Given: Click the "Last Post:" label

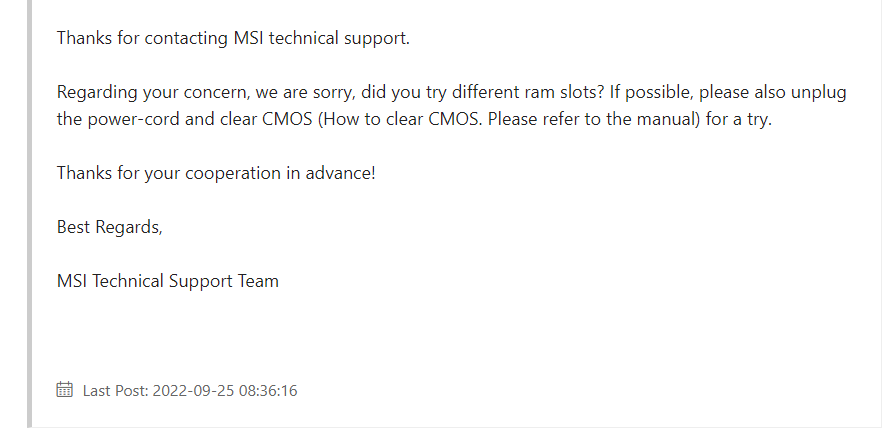Looking at the screenshot, I should [115, 391].
